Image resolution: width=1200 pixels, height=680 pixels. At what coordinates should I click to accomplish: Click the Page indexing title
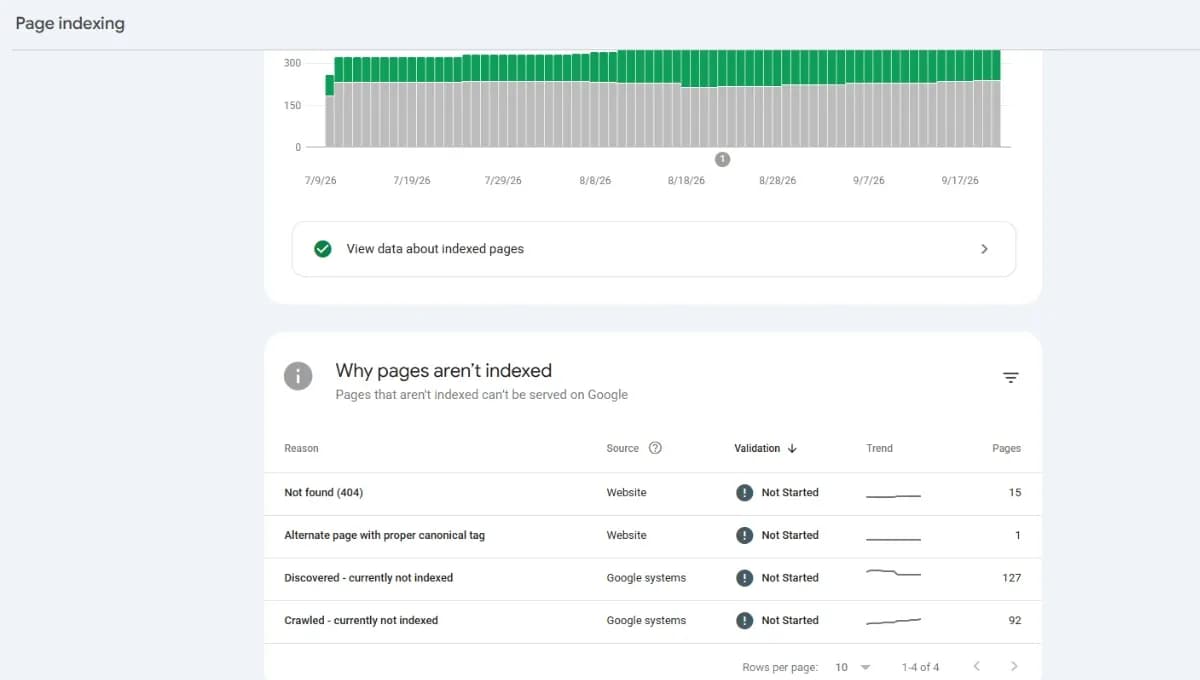[x=70, y=23]
